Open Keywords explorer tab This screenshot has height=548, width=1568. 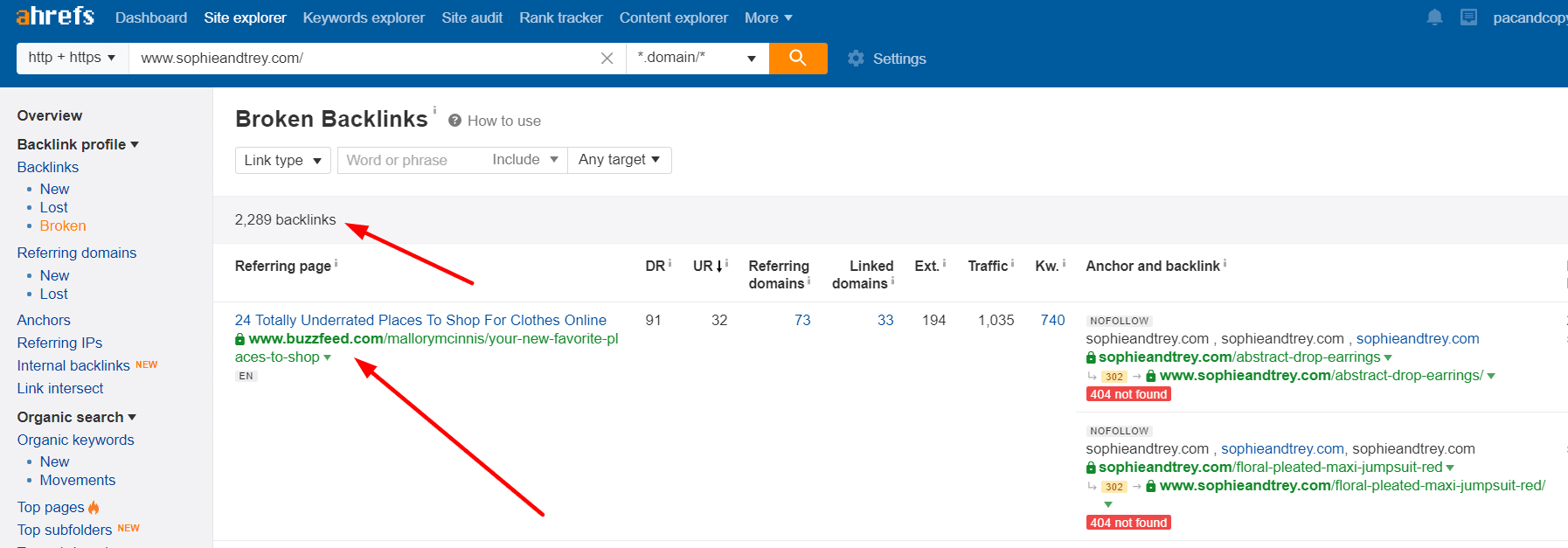tap(364, 17)
